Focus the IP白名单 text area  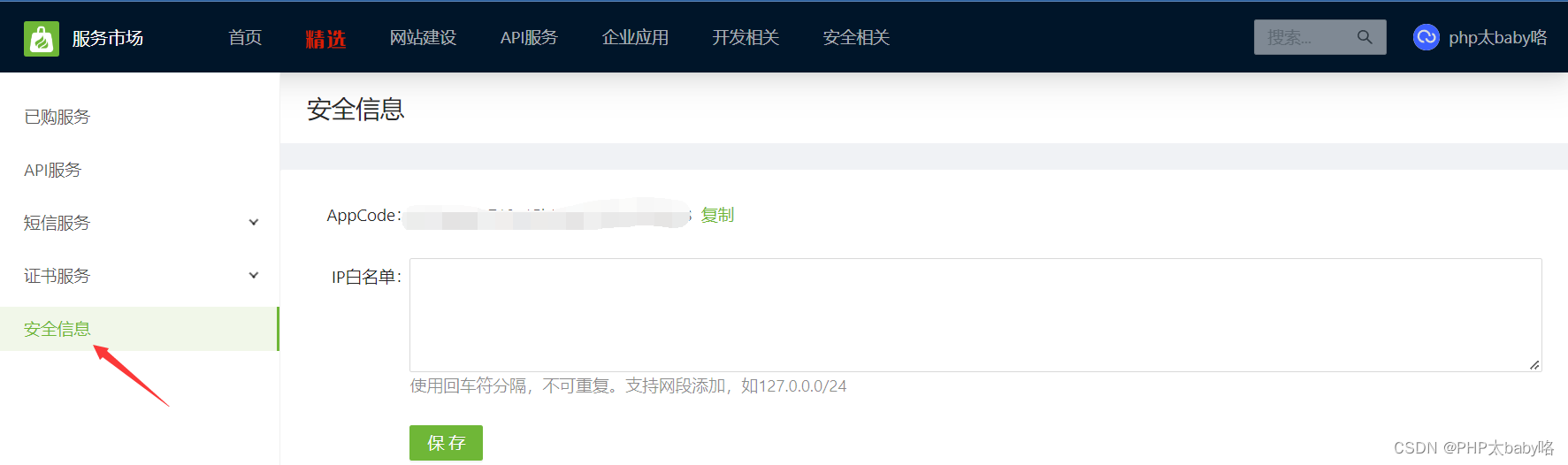(x=975, y=315)
